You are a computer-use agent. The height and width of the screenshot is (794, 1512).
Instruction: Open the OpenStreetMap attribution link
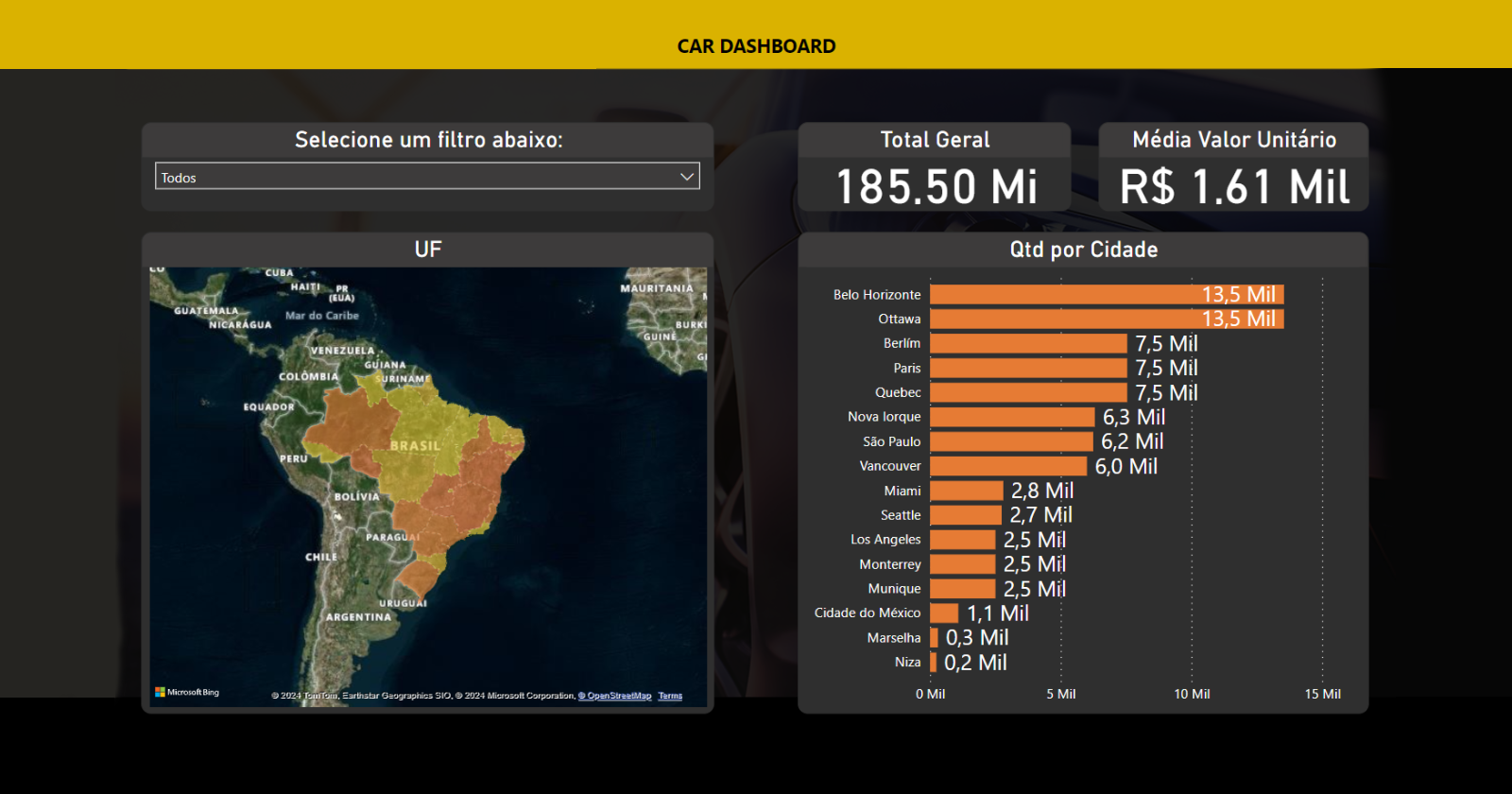(x=615, y=696)
